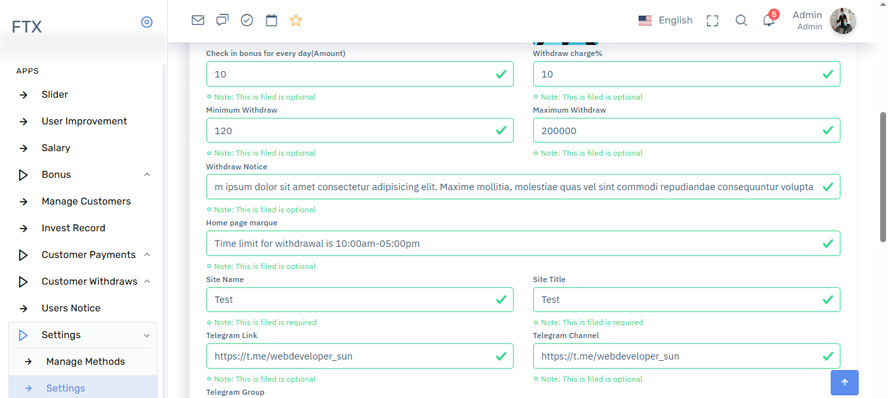888x398 pixels.
Task: Click into the Withdraw Notice text field
Action: (x=523, y=187)
